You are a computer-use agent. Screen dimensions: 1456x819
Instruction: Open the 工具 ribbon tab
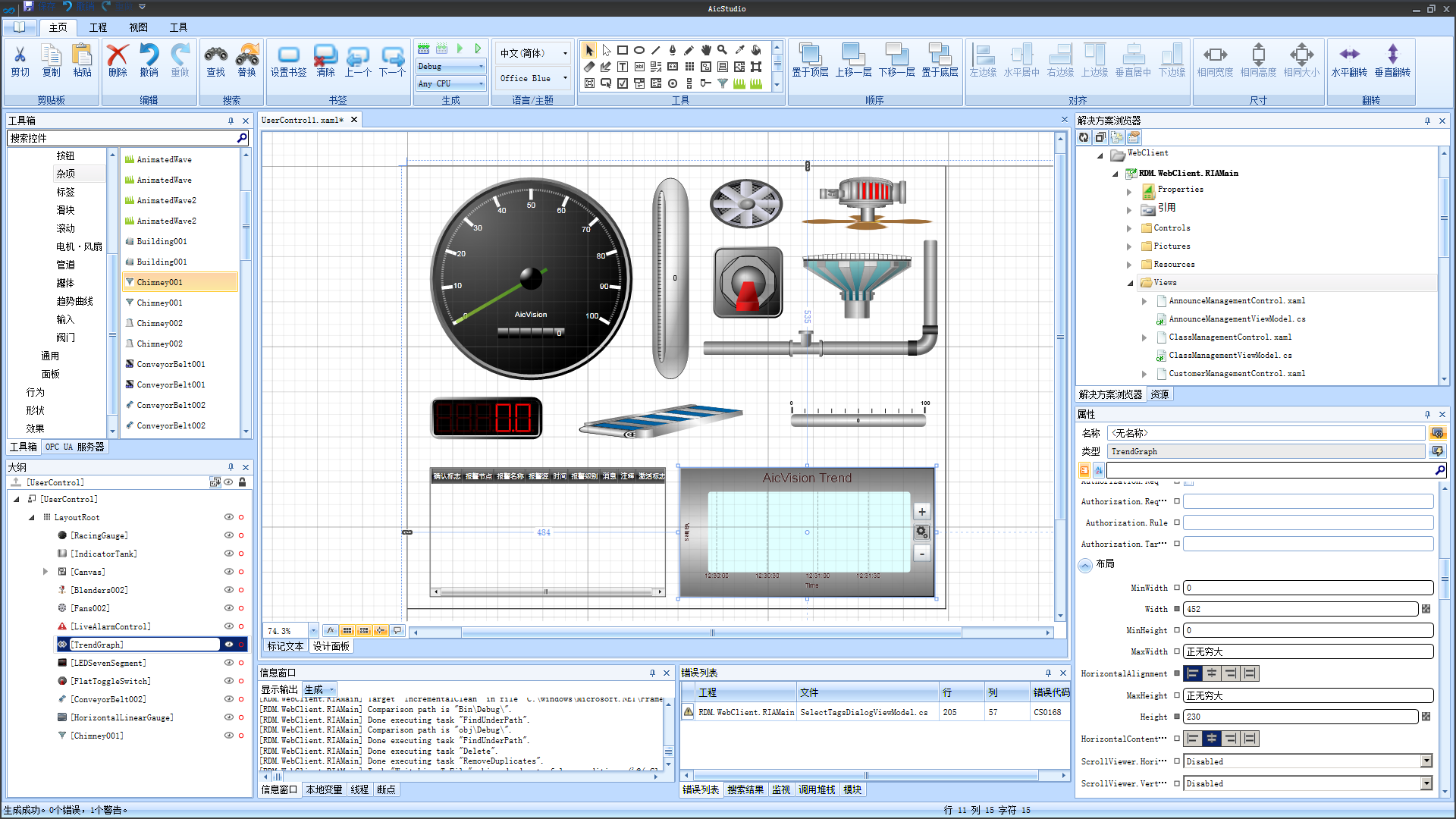point(178,27)
